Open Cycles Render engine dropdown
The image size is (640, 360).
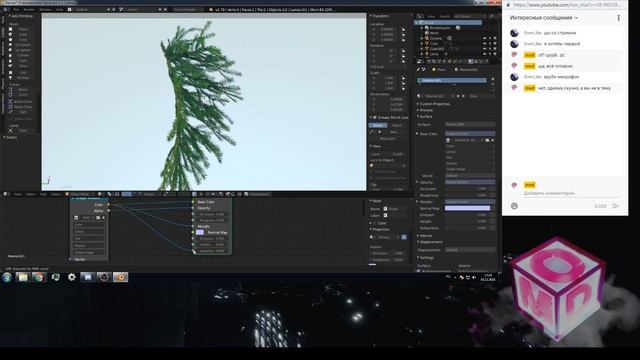point(188,9)
